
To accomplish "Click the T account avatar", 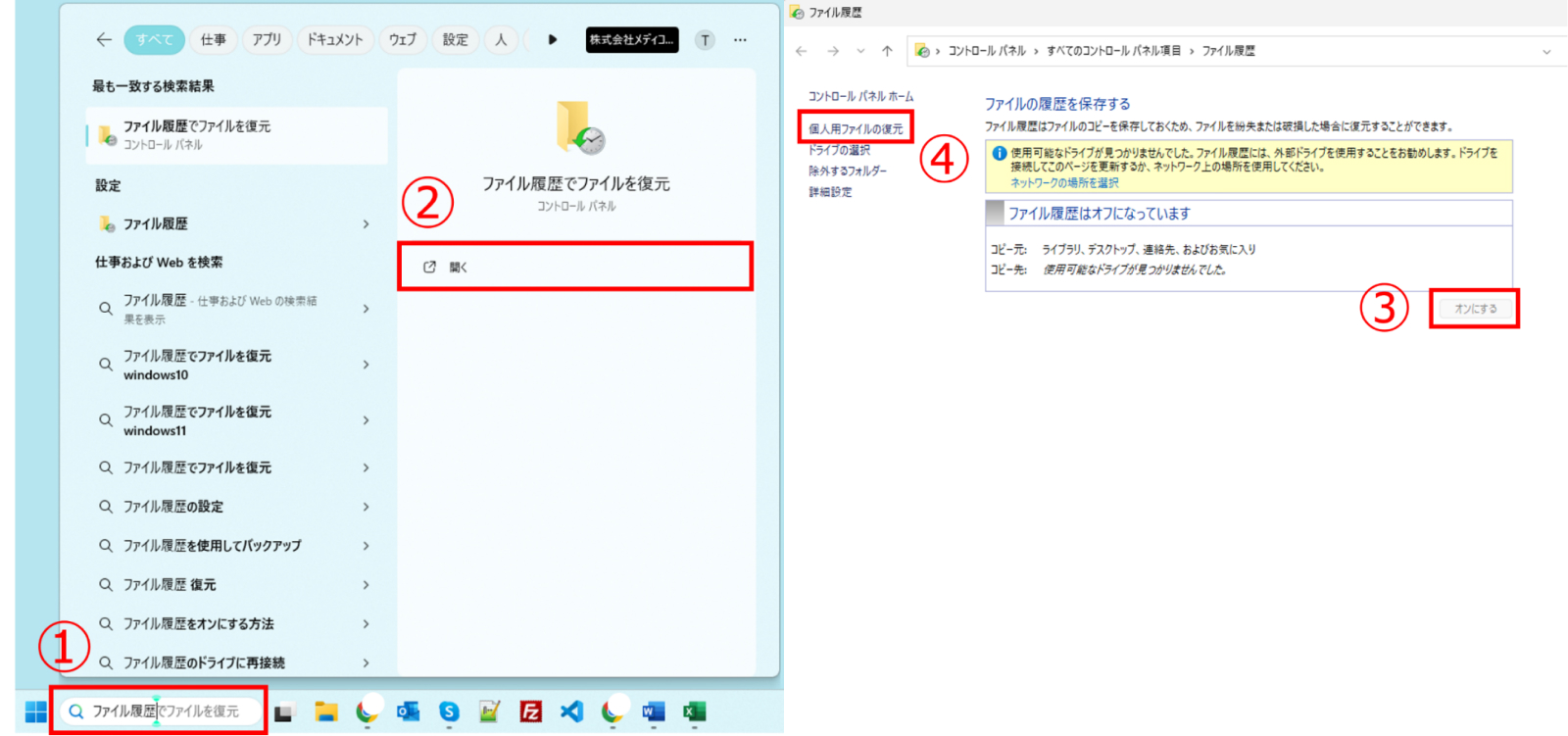I will [x=705, y=40].
